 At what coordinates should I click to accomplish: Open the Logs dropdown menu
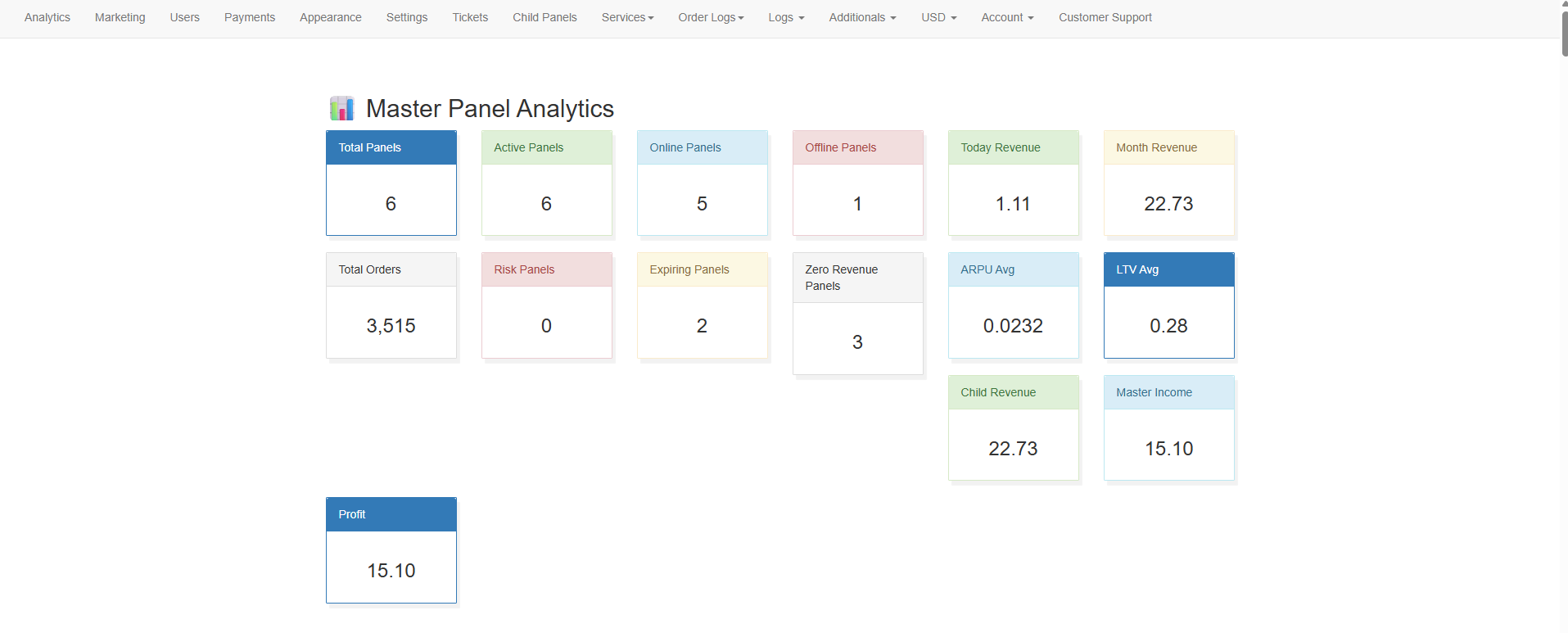(785, 17)
